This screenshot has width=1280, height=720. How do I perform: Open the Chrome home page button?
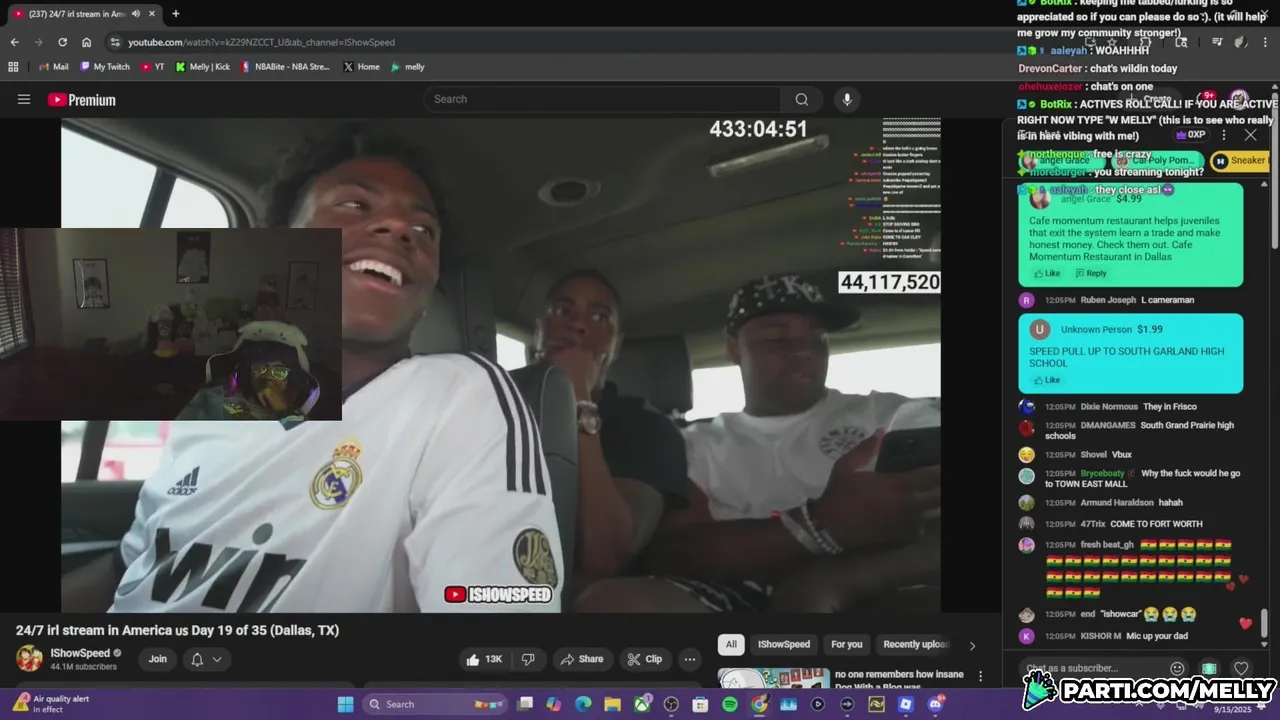click(x=86, y=42)
